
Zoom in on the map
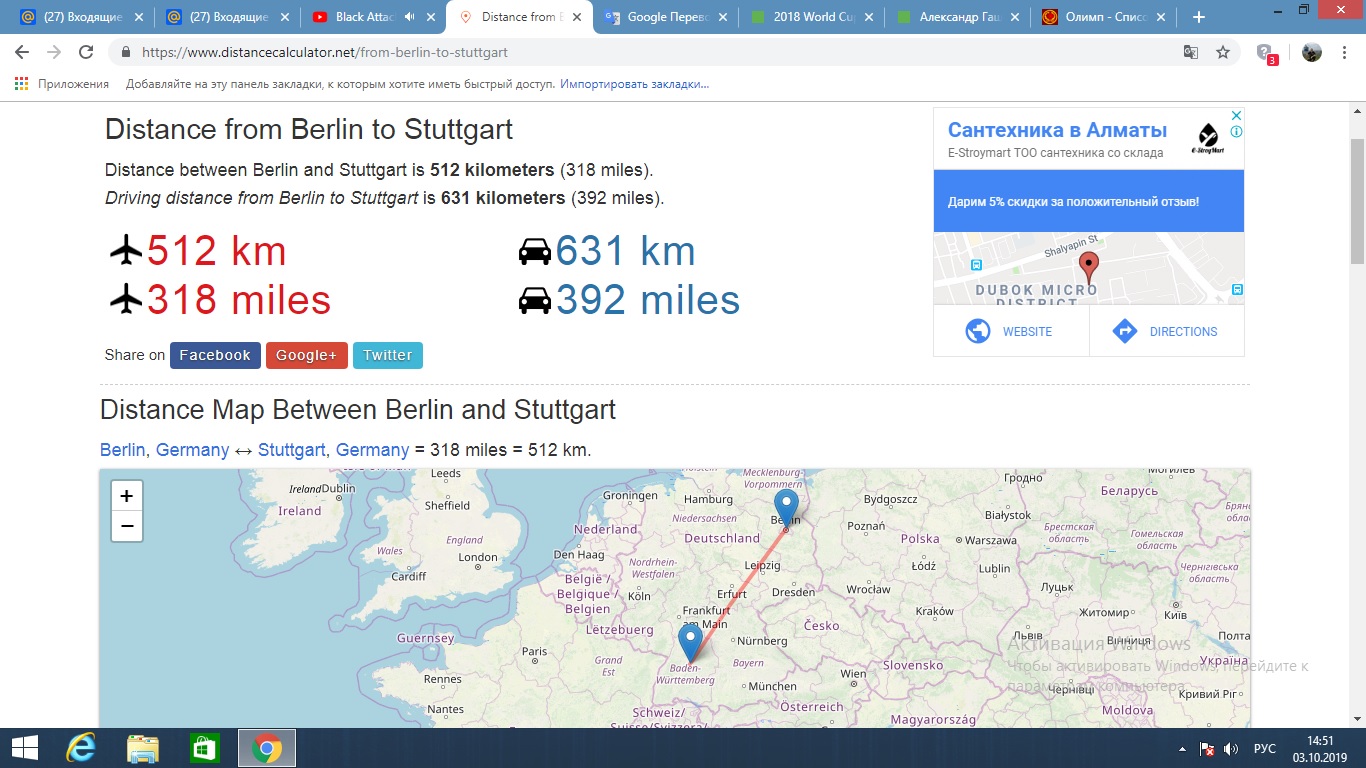127,496
